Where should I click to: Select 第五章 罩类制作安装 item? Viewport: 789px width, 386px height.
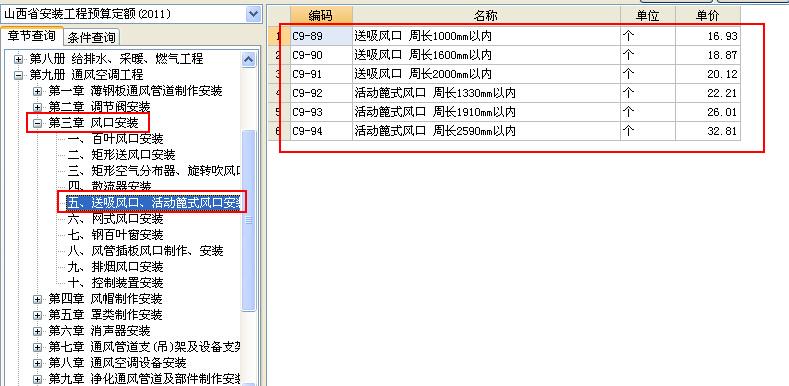tap(105, 315)
